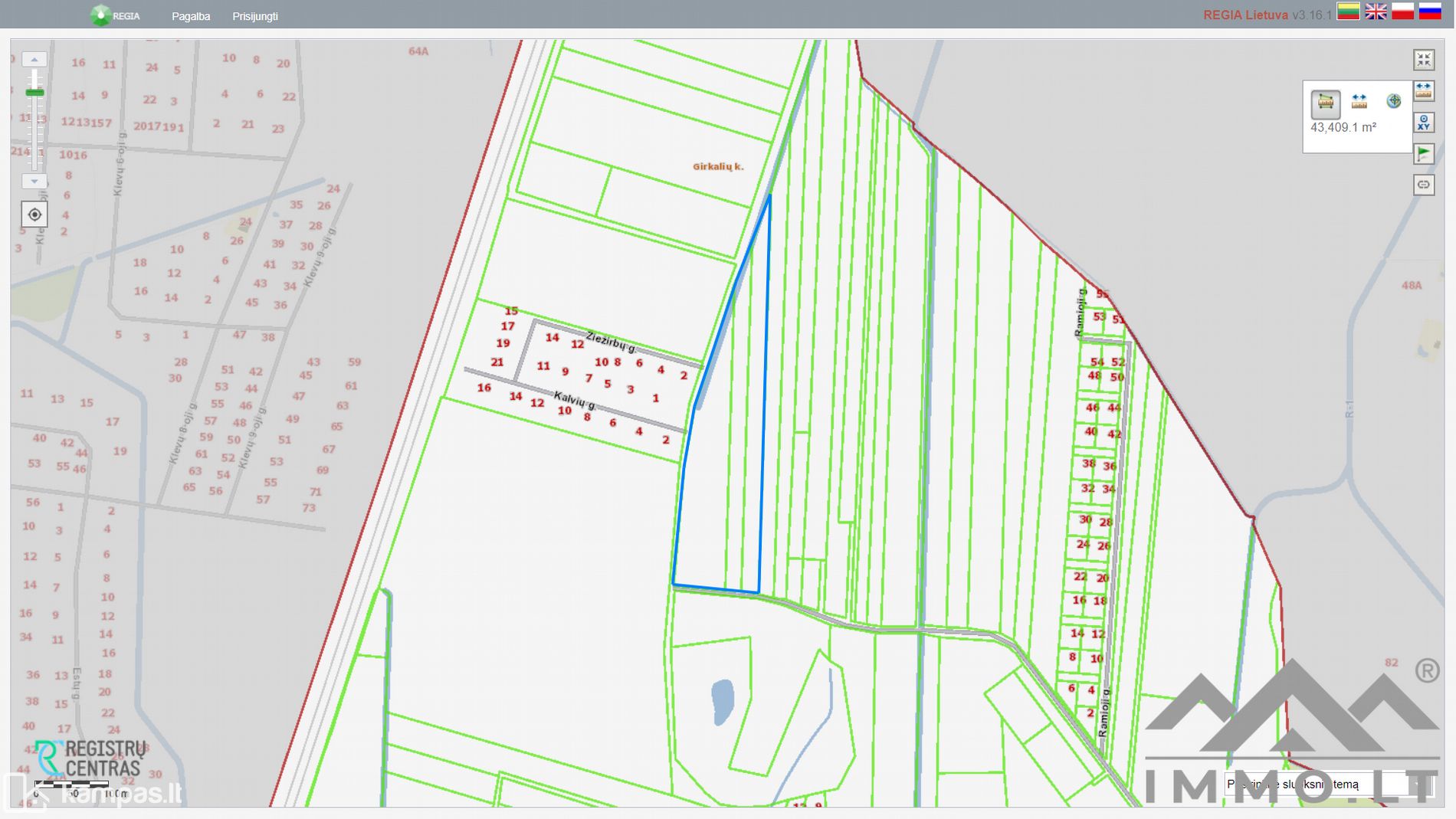The width and height of the screenshot is (1456, 819).
Task: Click zoom in arrow above slider
Action: tap(34, 60)
